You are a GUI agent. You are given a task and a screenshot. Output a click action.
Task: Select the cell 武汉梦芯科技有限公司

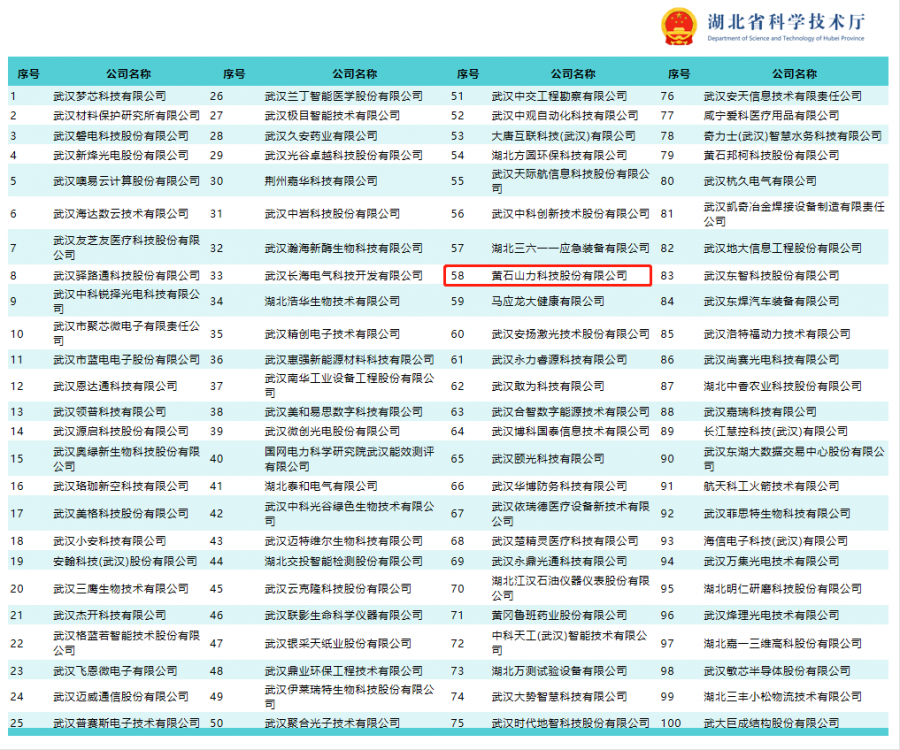point(110,96)
